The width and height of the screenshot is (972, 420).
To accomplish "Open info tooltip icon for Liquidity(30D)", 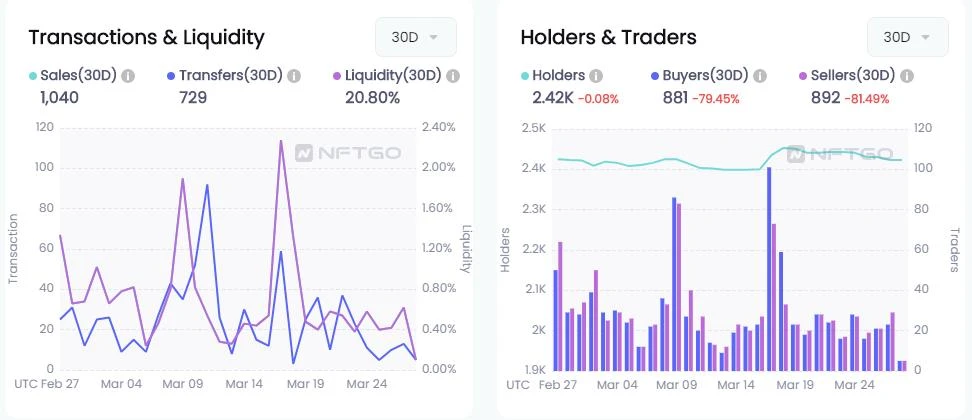I will click(453, 76).
